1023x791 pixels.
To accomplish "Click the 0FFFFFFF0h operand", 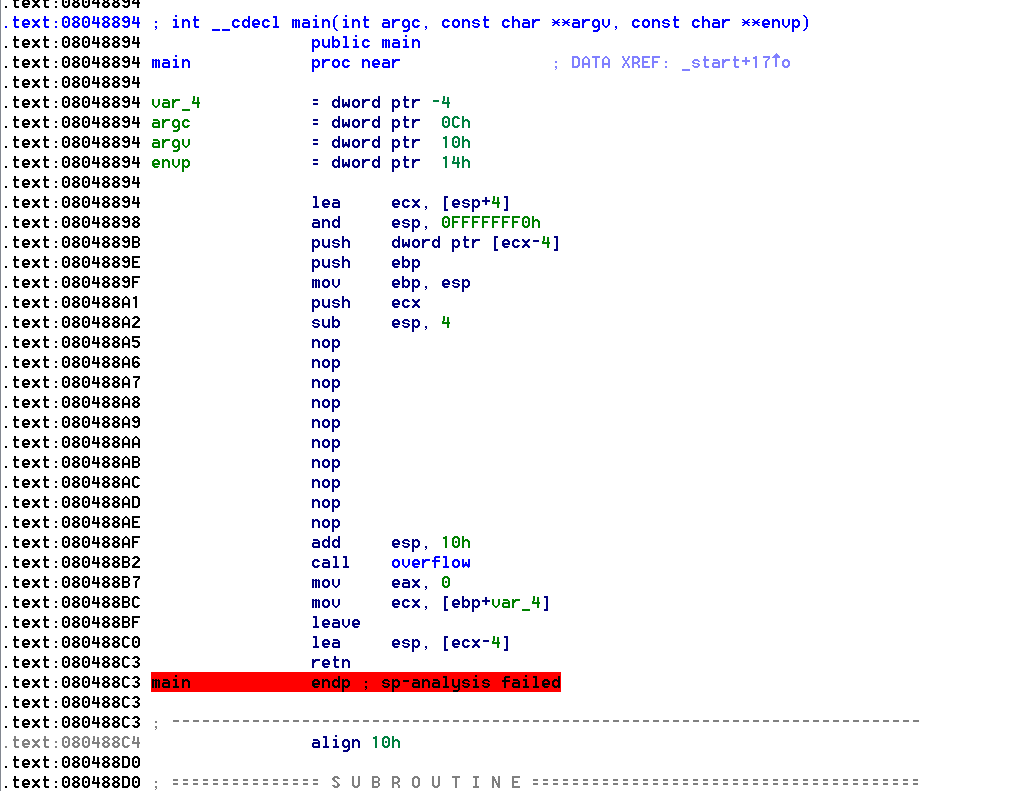I will coord(490,222).
